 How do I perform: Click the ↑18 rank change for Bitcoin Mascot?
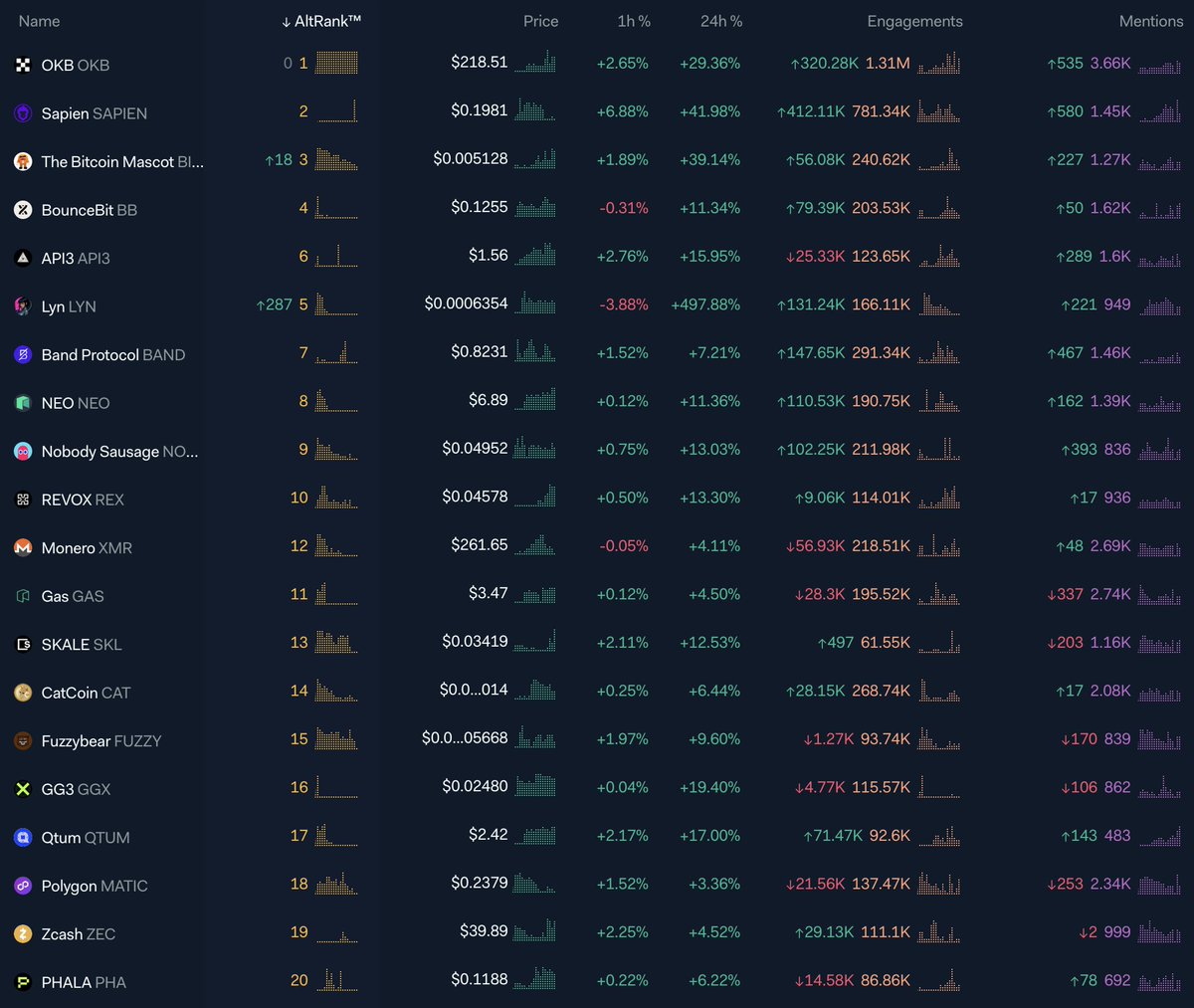coord(279,159)
